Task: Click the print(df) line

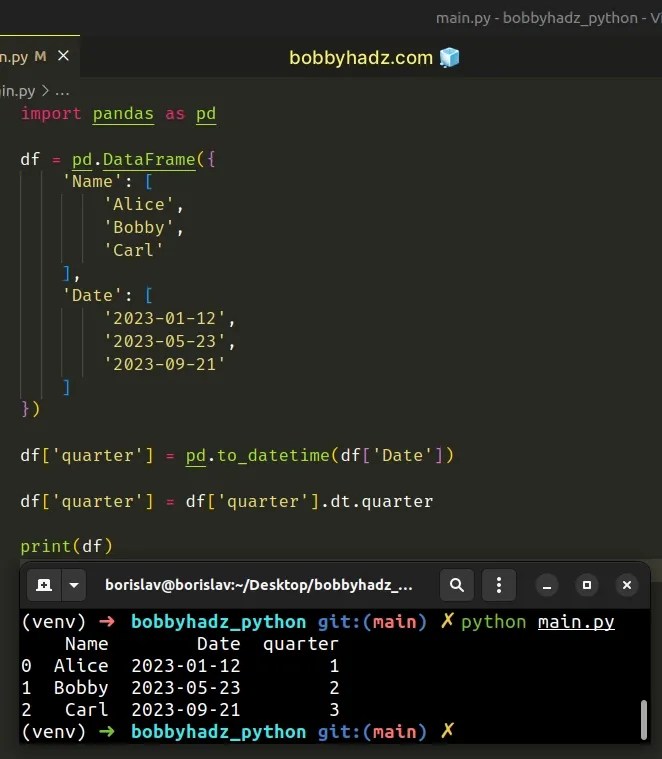Action: (x=66, y=546)
